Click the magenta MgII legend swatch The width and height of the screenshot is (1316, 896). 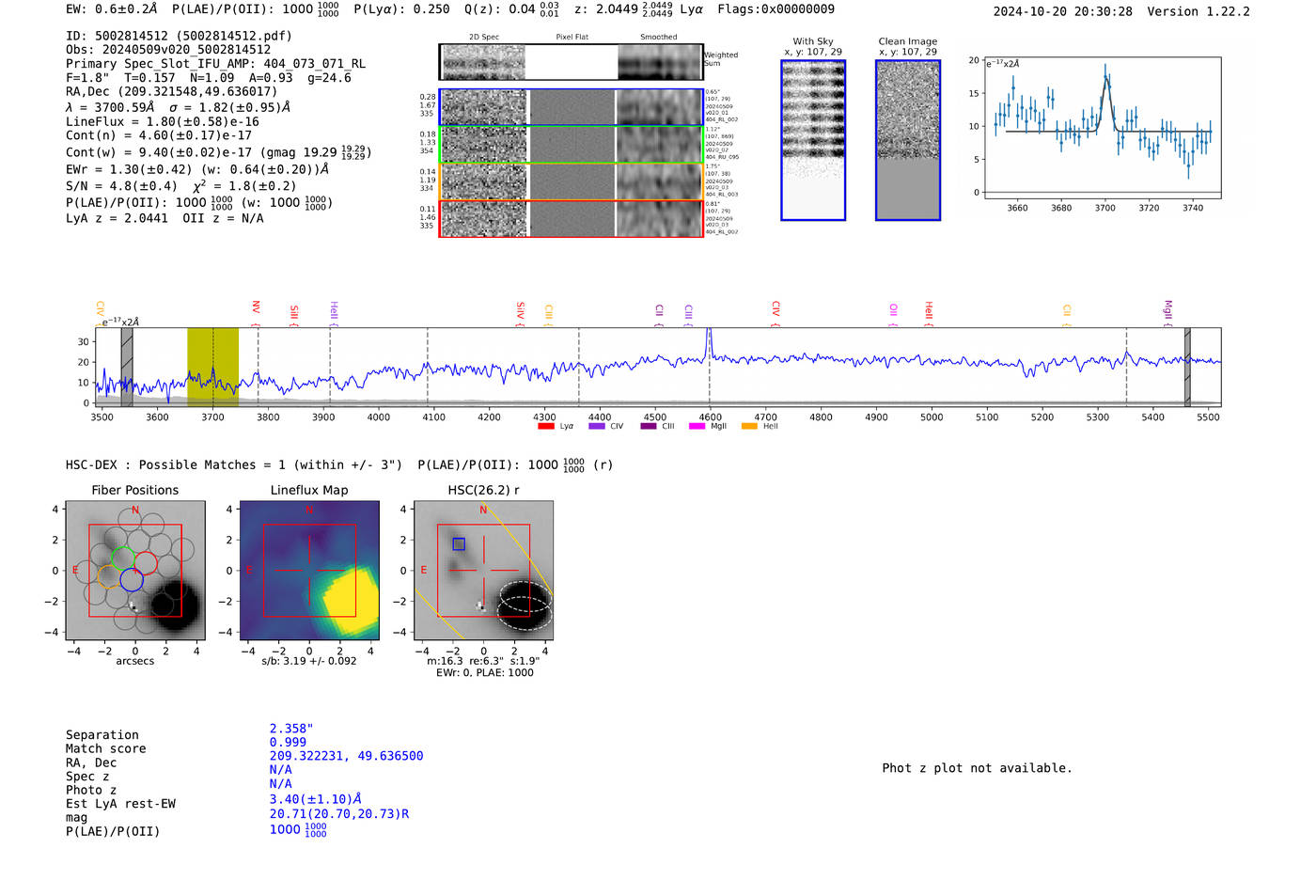(x=697, y=427)
